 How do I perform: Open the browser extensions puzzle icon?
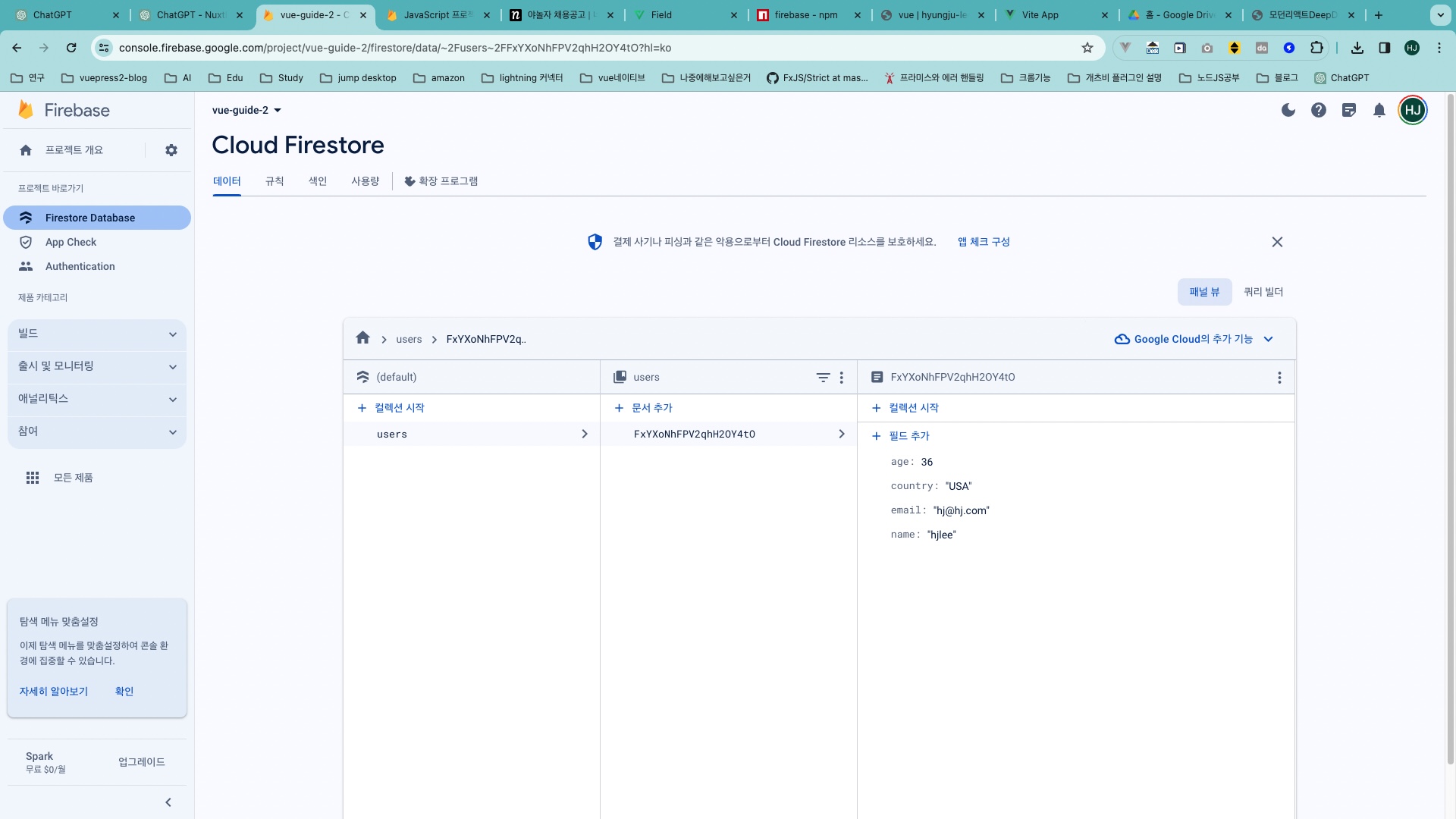[1316, 48]
